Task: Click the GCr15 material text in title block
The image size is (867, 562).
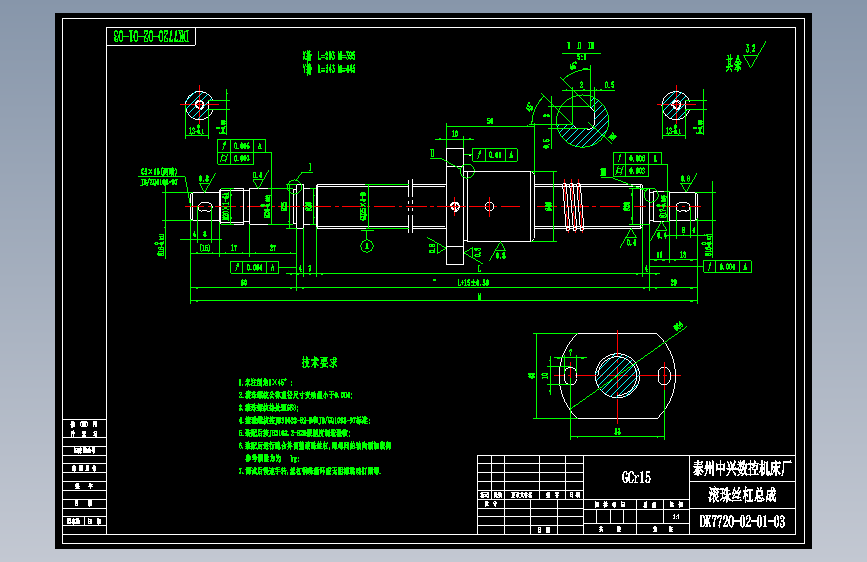Action: pyautogui.click(x=636, y=477)
